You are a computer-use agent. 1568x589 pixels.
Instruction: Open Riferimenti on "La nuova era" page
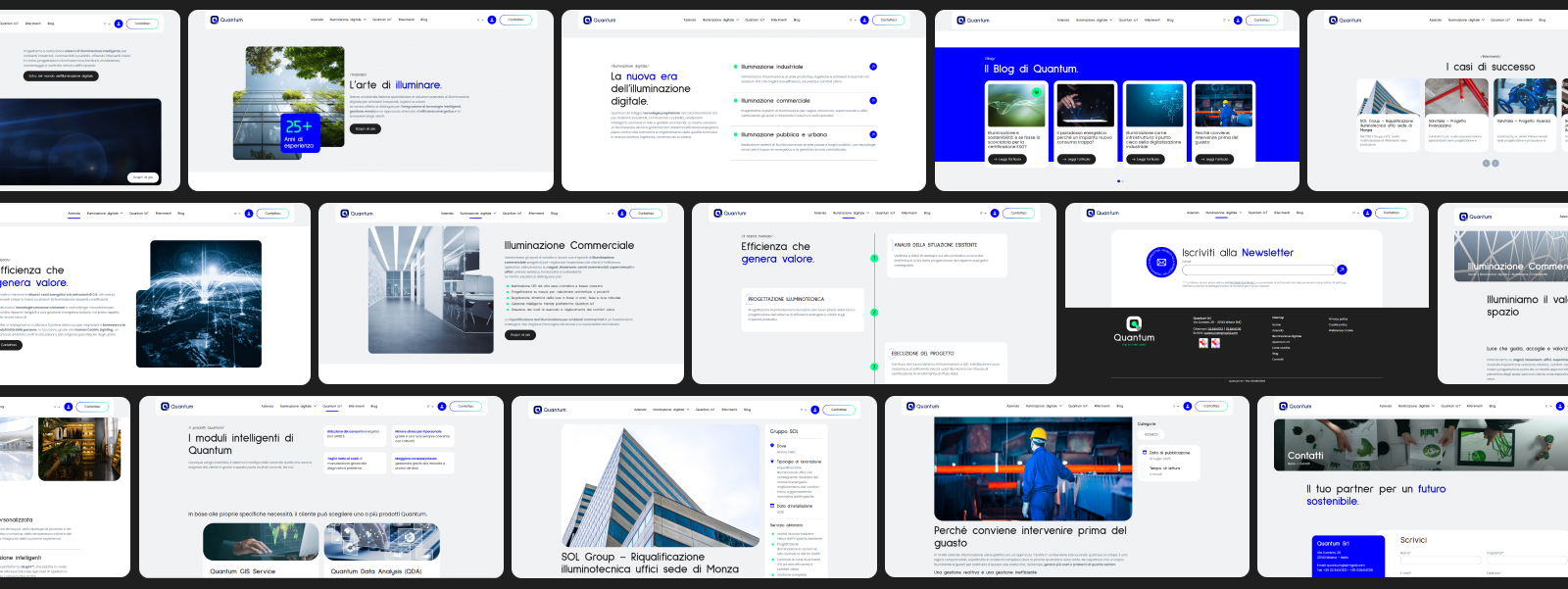[779, 20]
